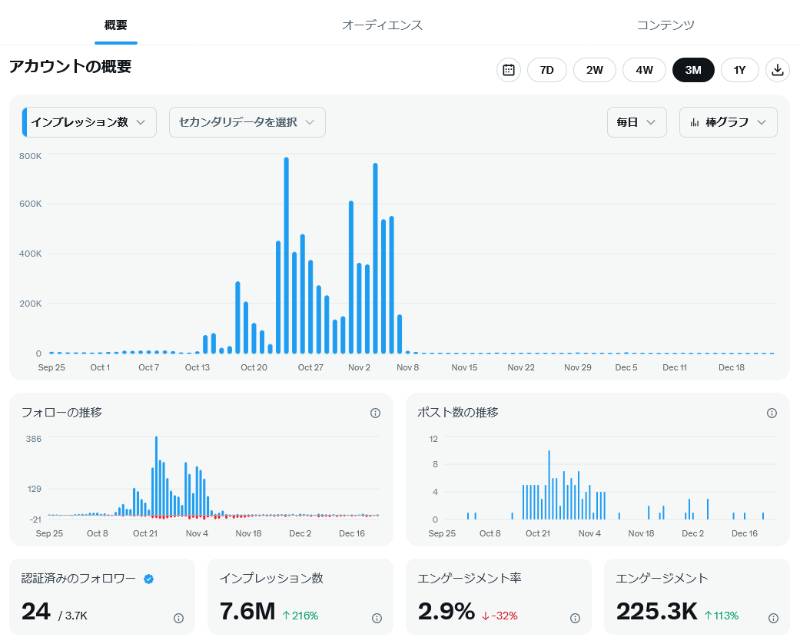Image resolution: width=800 pixels, height=643 pixels.
Task: Select the 4W time range button
Action: coord(644,70)
